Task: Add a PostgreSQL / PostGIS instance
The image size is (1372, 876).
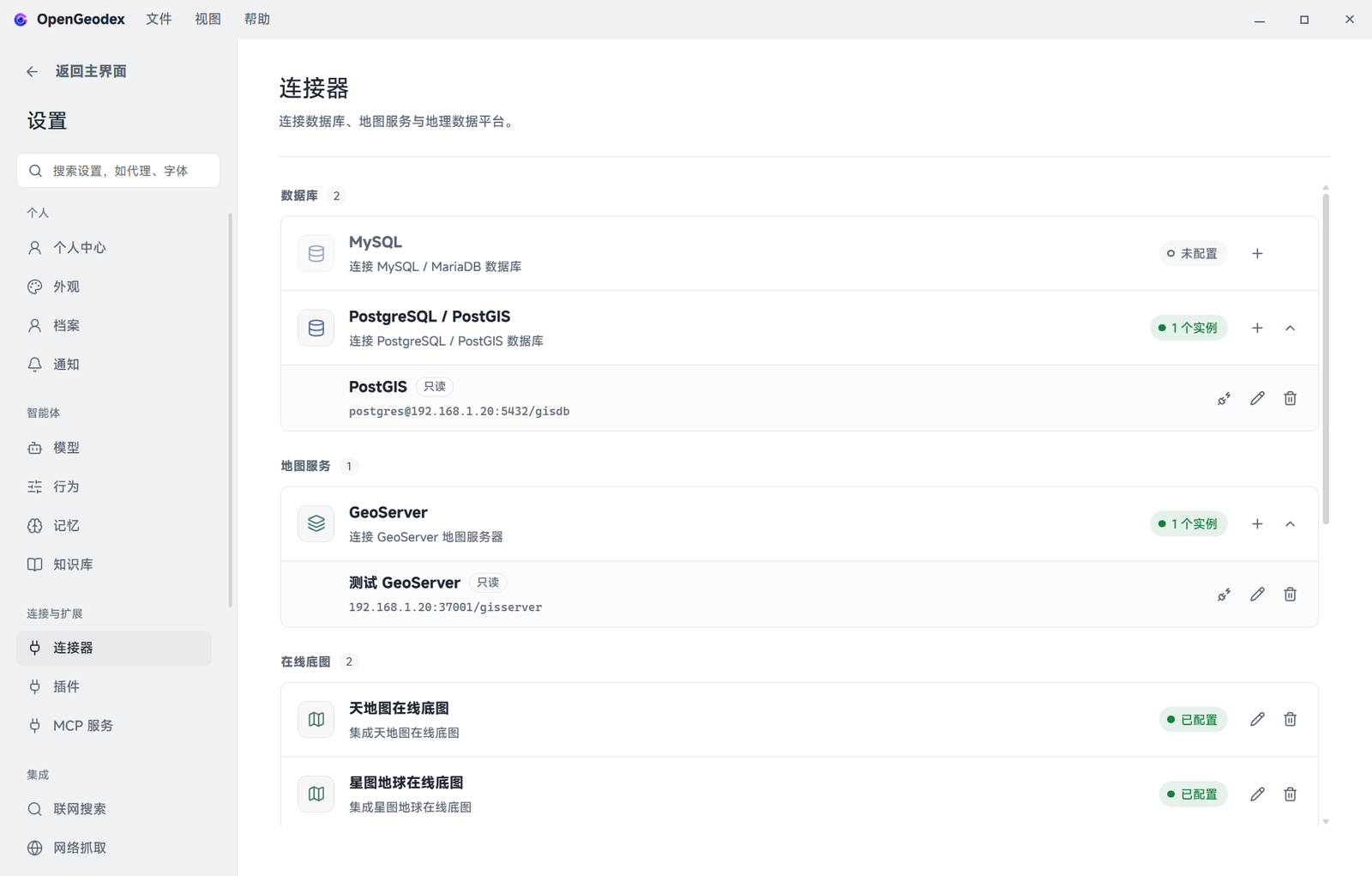Action: (1257, 328)
